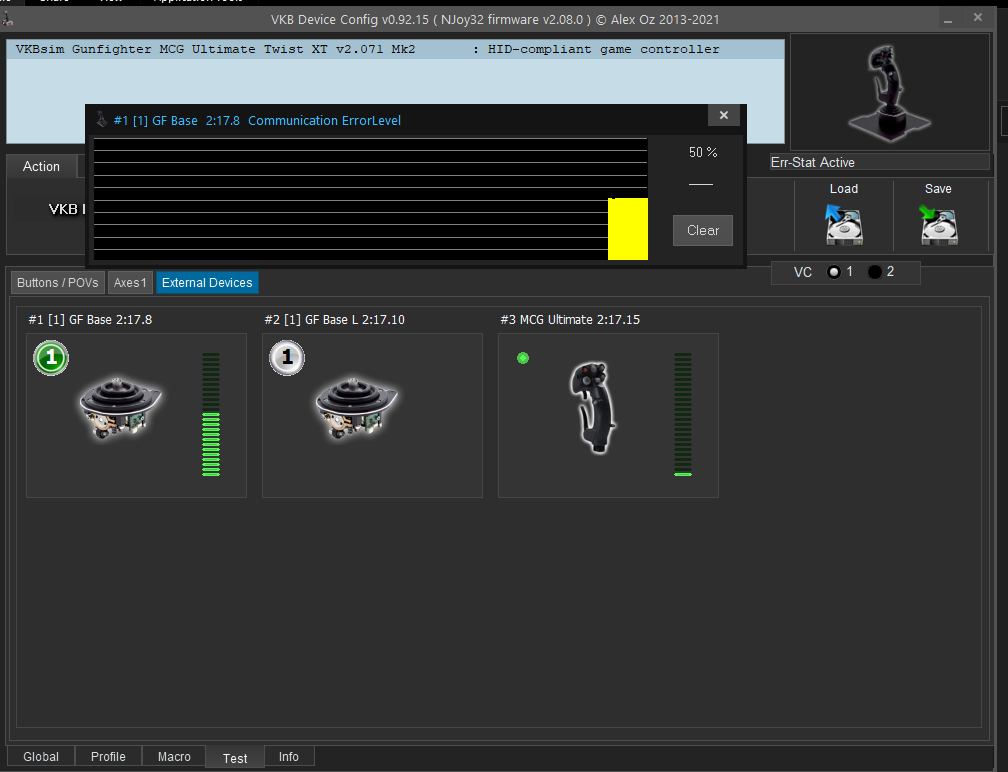The image size is (1008, 772).
Task: Select VC radio option 1
Action: coord(834,272)
